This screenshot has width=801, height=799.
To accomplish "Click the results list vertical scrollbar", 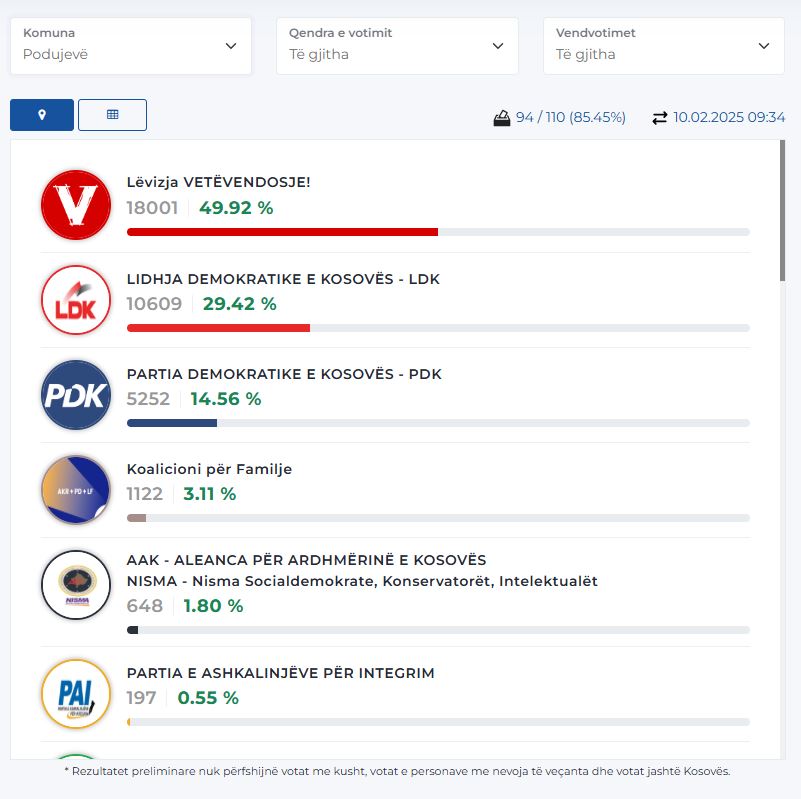I will coord(782,210).
